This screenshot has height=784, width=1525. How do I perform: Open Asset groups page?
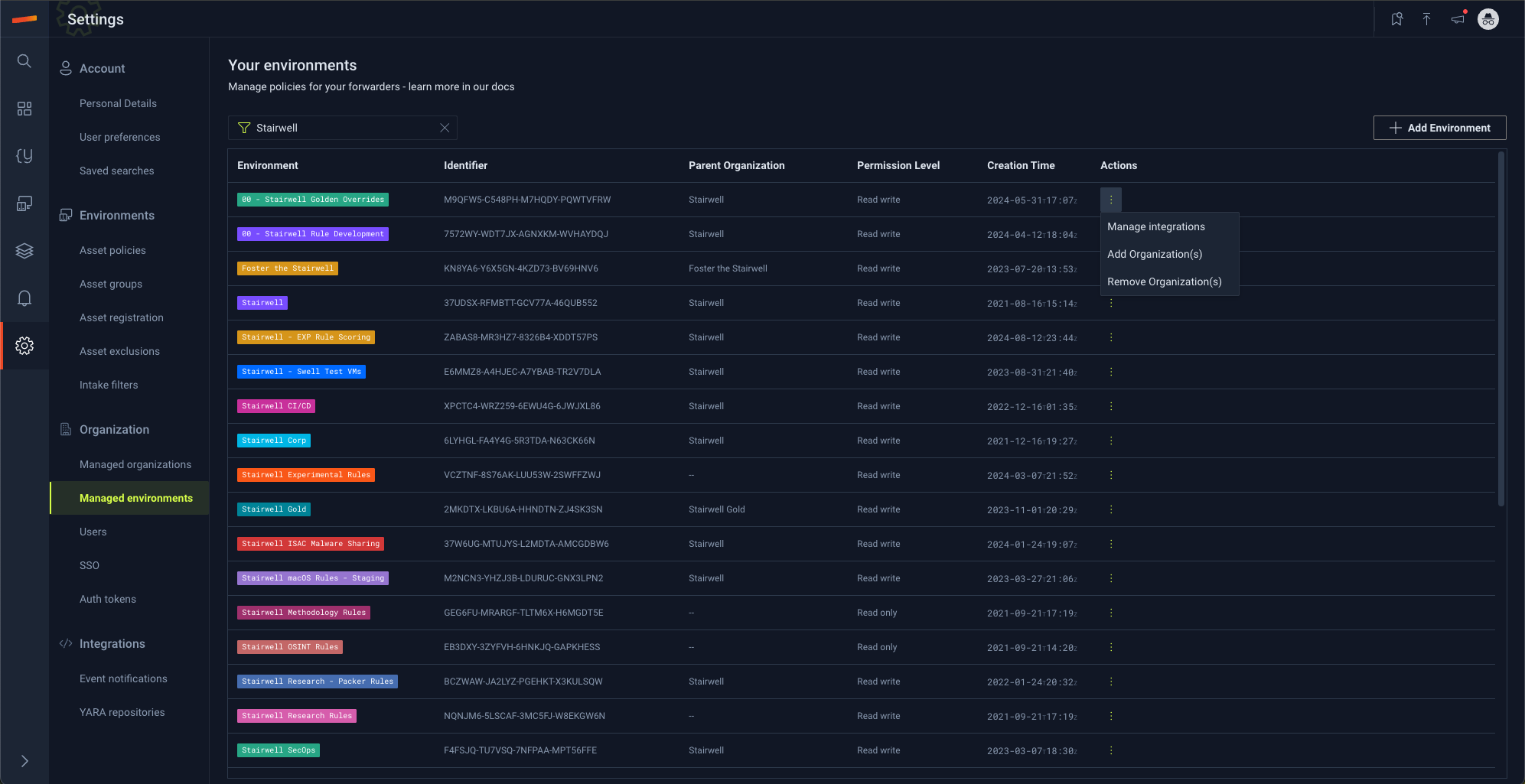pyautogui.click(x=111, y=284)
